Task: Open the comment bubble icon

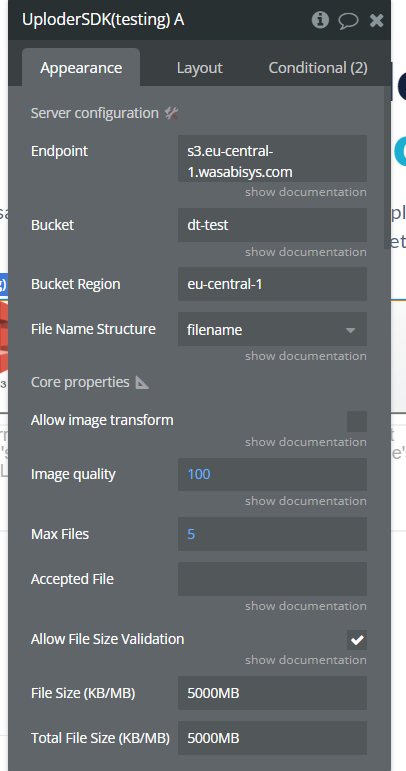Action: [348, 21]
